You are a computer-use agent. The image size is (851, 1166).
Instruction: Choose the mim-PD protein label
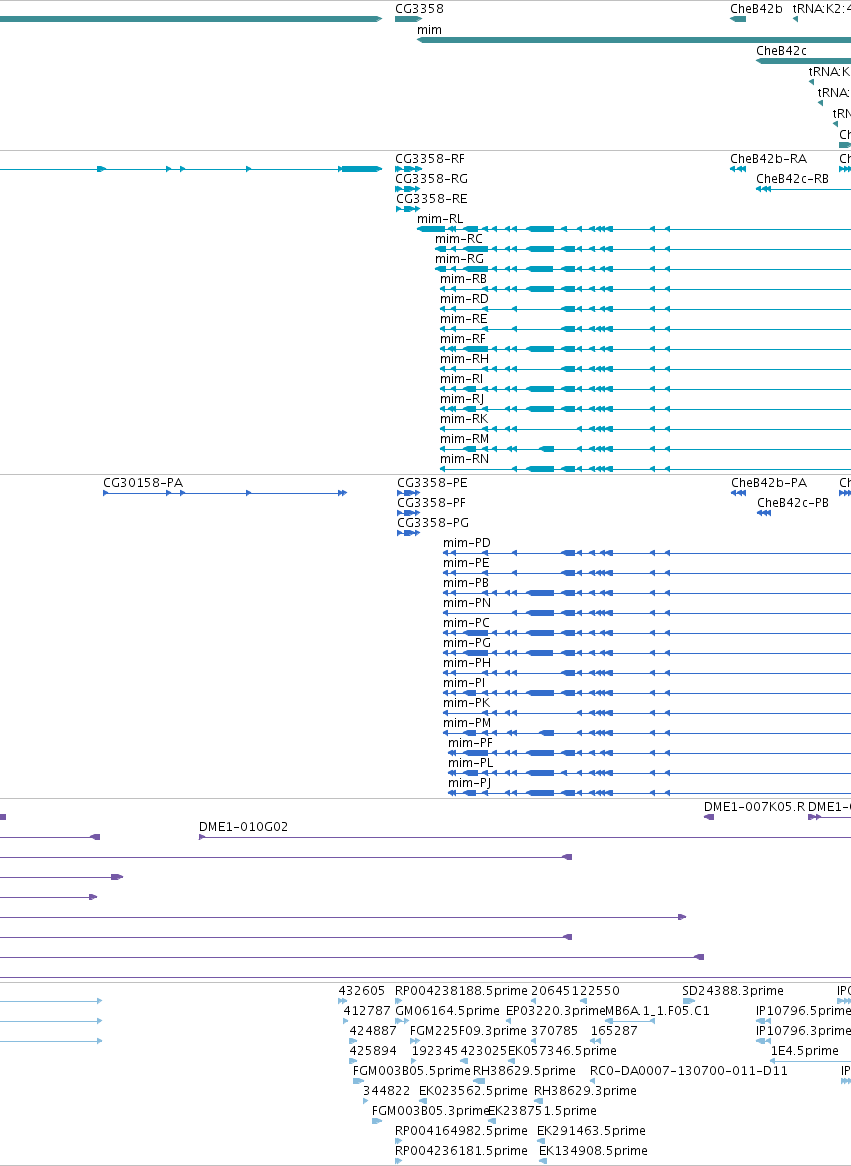(x=467, y=543)
